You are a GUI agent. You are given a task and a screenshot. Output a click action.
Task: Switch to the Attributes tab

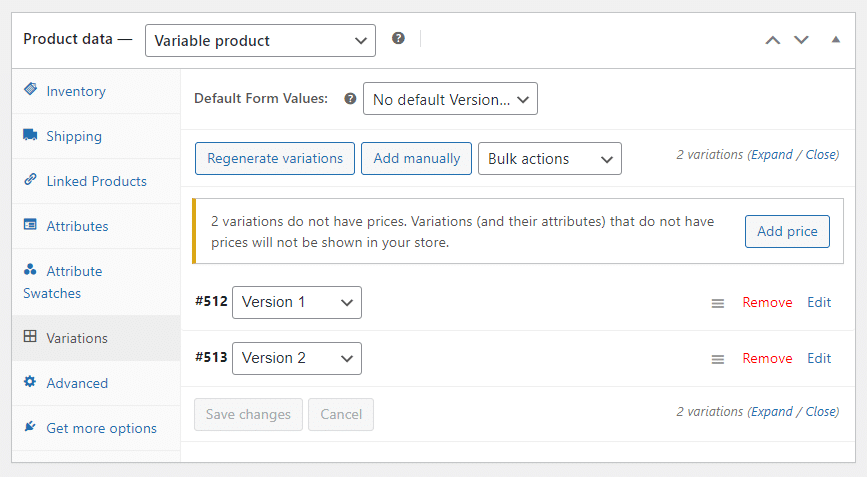coord(96,226)
